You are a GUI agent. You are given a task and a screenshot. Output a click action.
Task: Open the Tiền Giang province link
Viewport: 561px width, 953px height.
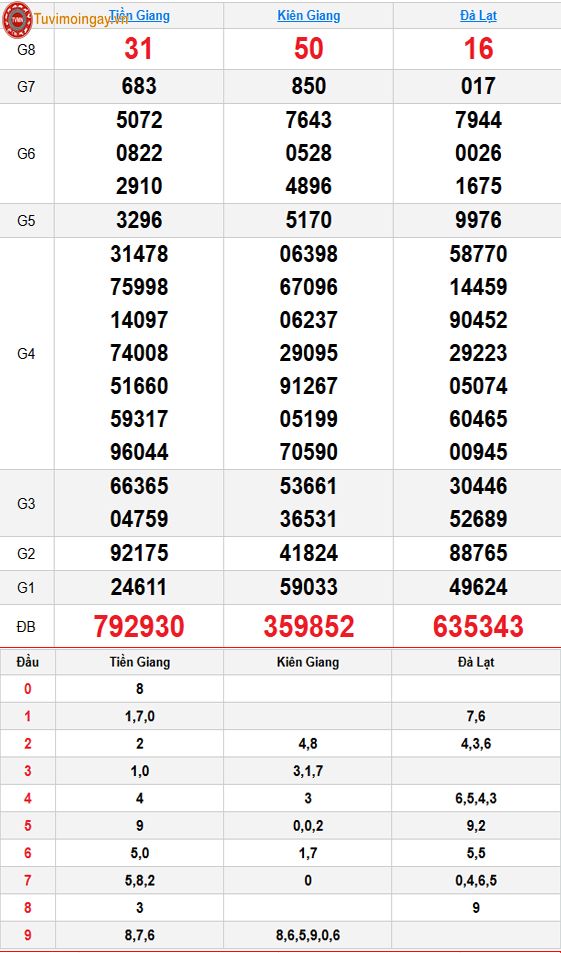coord(139,16)
